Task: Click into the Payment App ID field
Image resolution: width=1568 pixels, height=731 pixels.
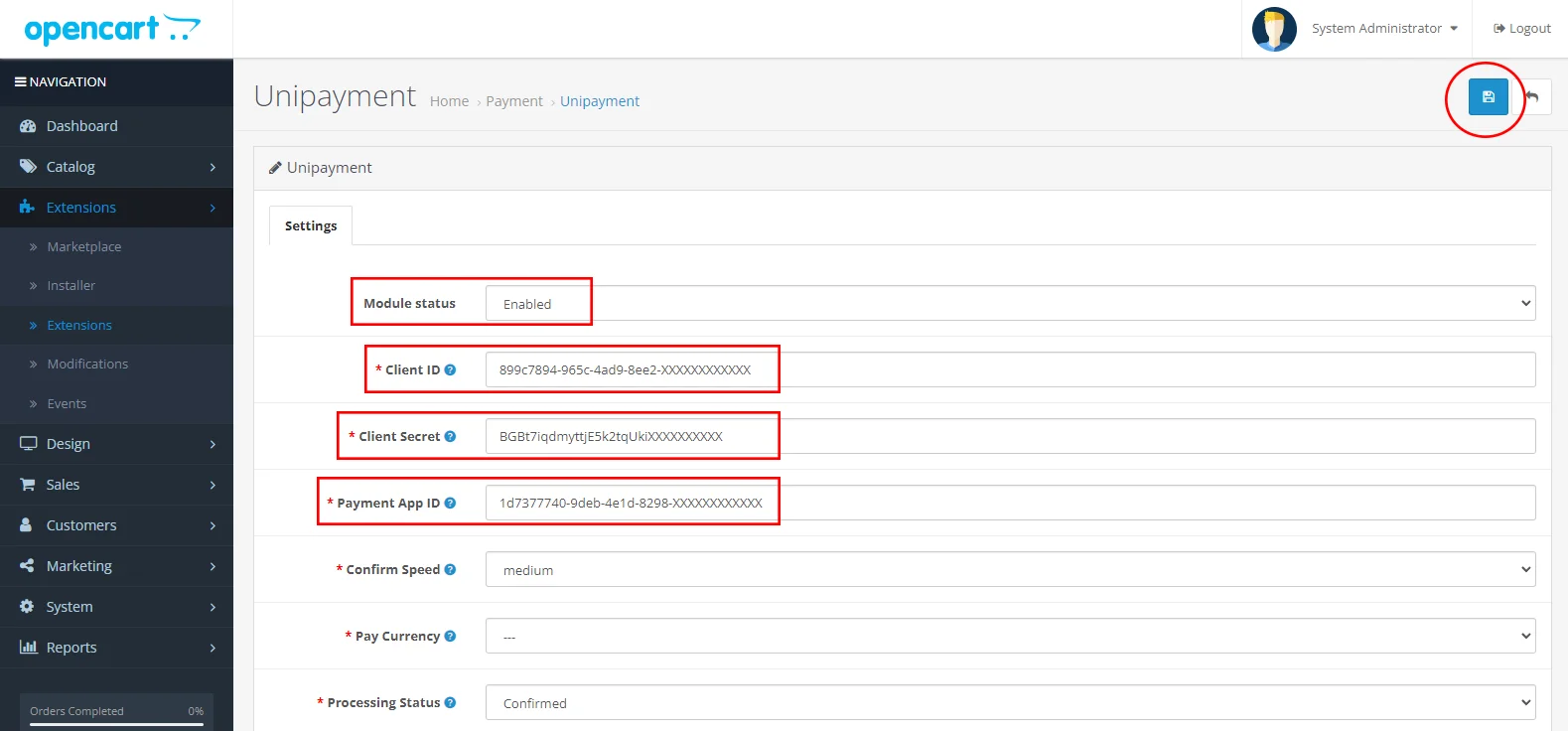Action: [x=1010, y=503]
